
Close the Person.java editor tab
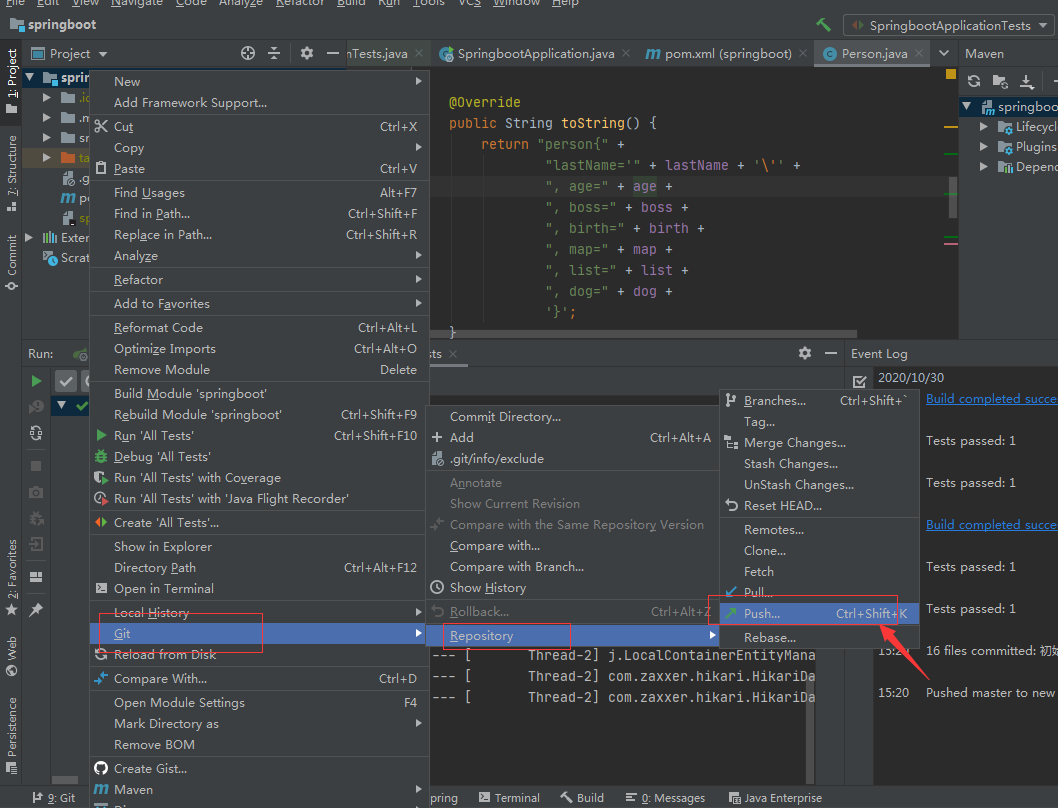(919, 53)
